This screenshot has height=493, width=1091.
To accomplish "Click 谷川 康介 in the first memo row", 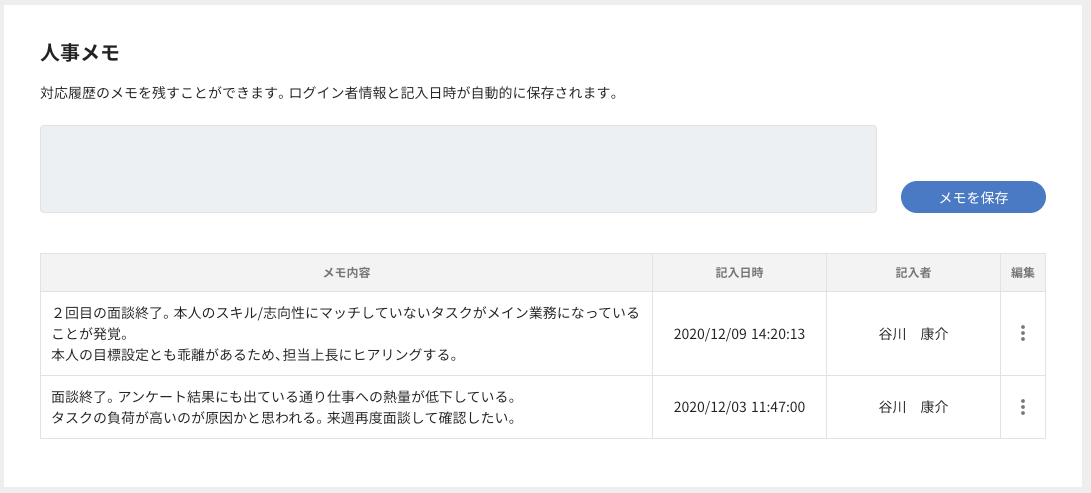I will click(913, 333).
